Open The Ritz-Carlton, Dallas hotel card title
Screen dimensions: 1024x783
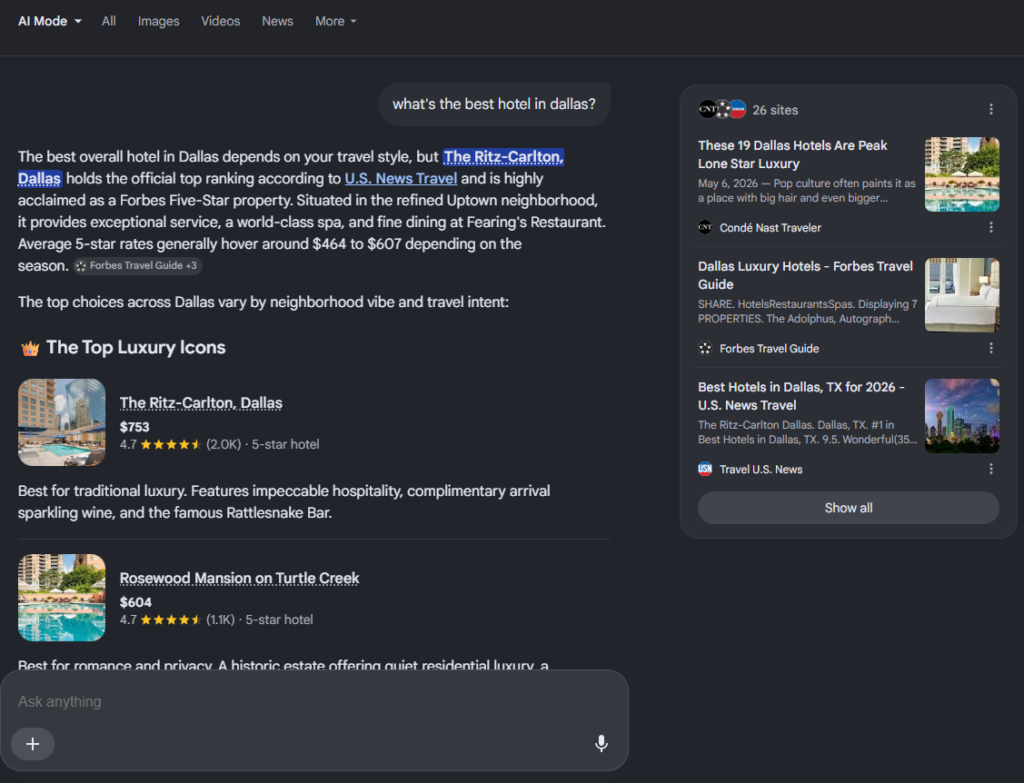[x=200, y=403]
